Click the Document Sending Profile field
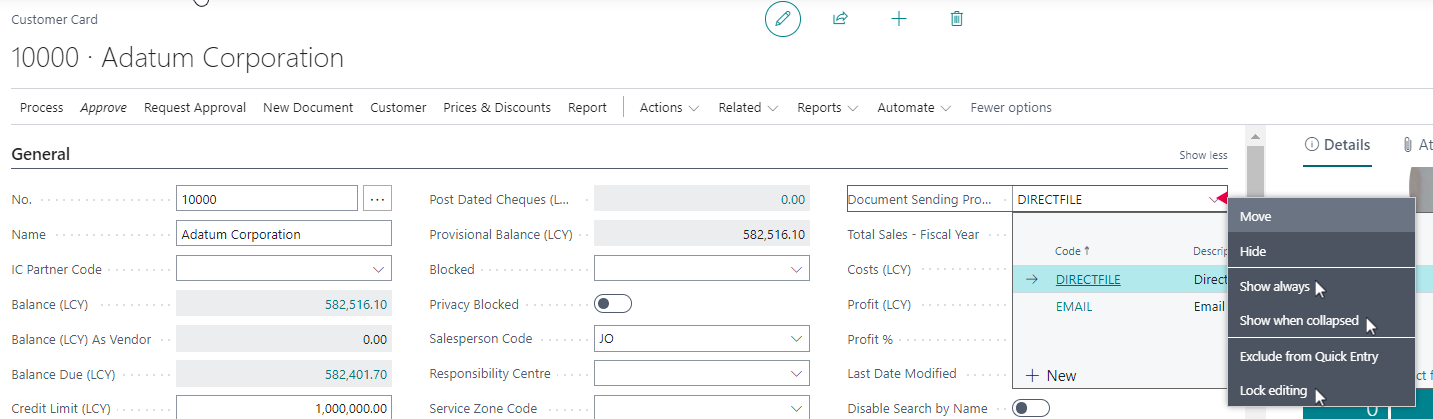The height and width of the screenshot is (419, 1433). point(1120,199)
